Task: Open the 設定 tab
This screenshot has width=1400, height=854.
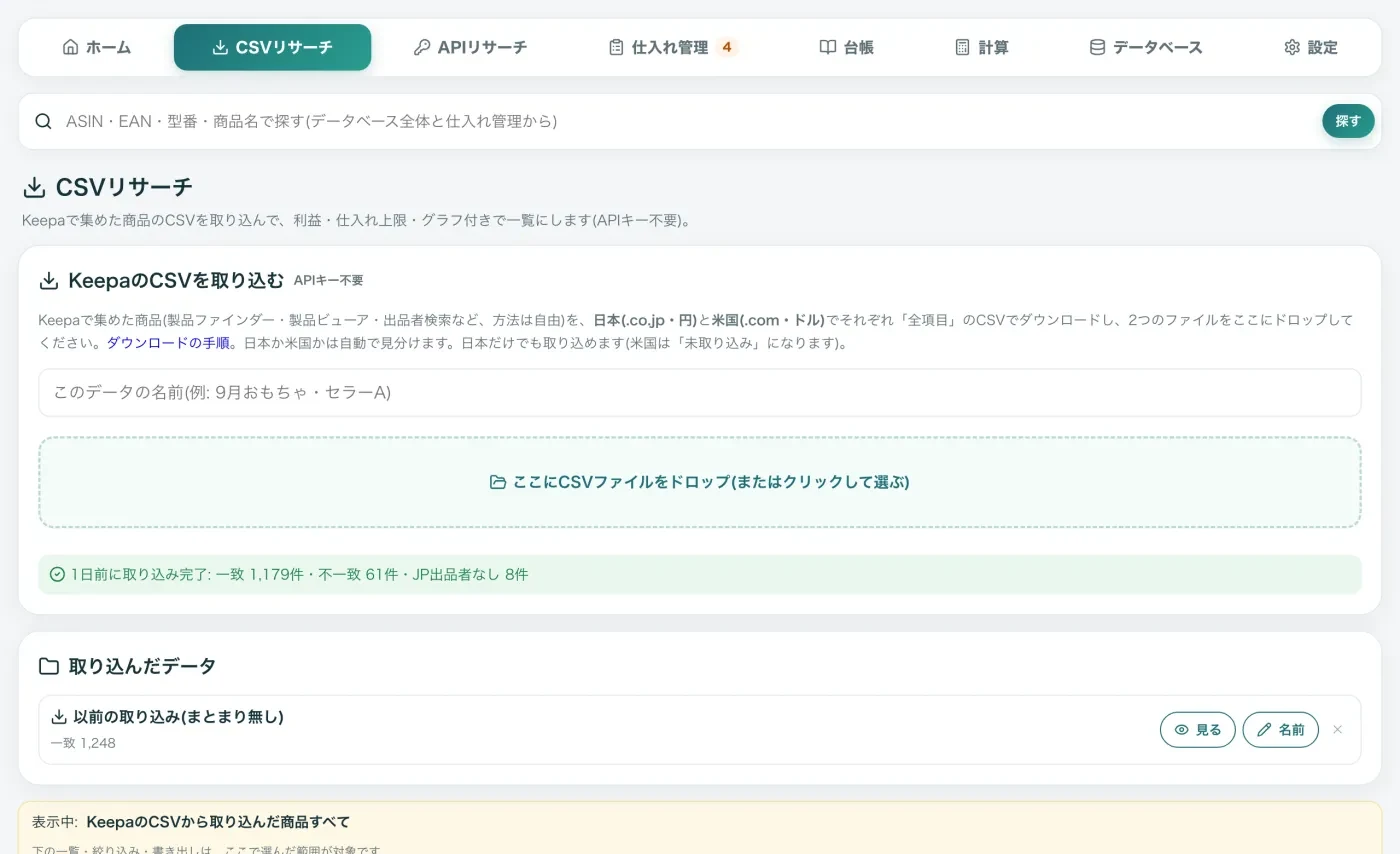Action: [1310, 47]
